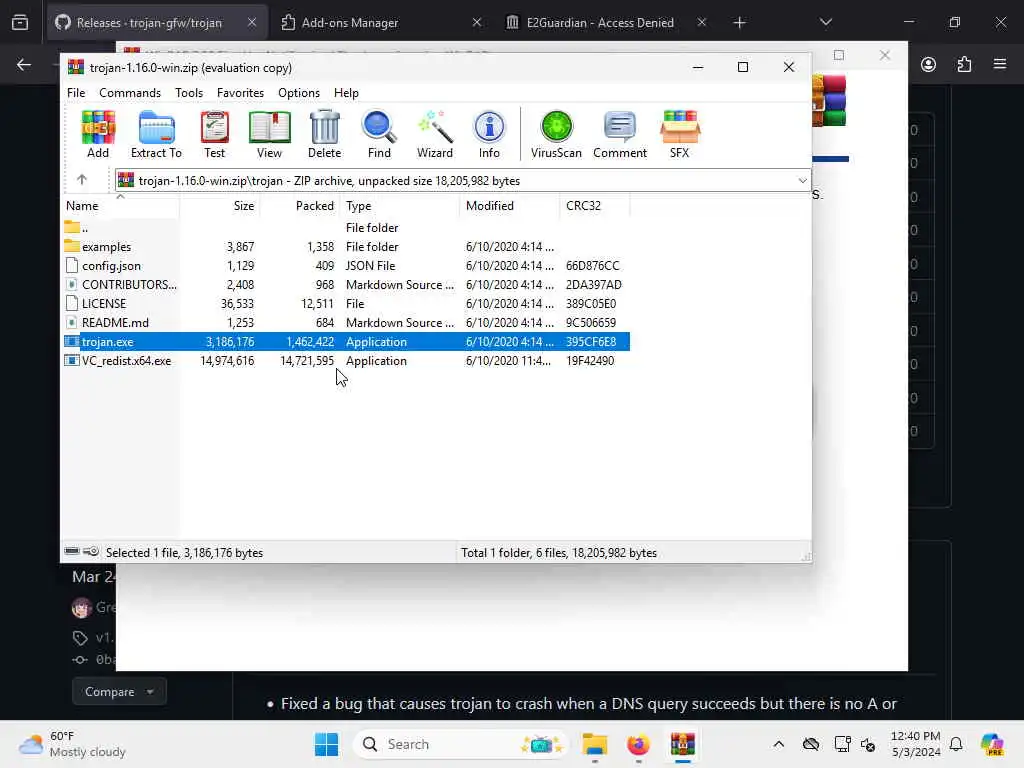1024x768 pixels.
Task: Open the browser tab list chevron
Action: (825, 22)
